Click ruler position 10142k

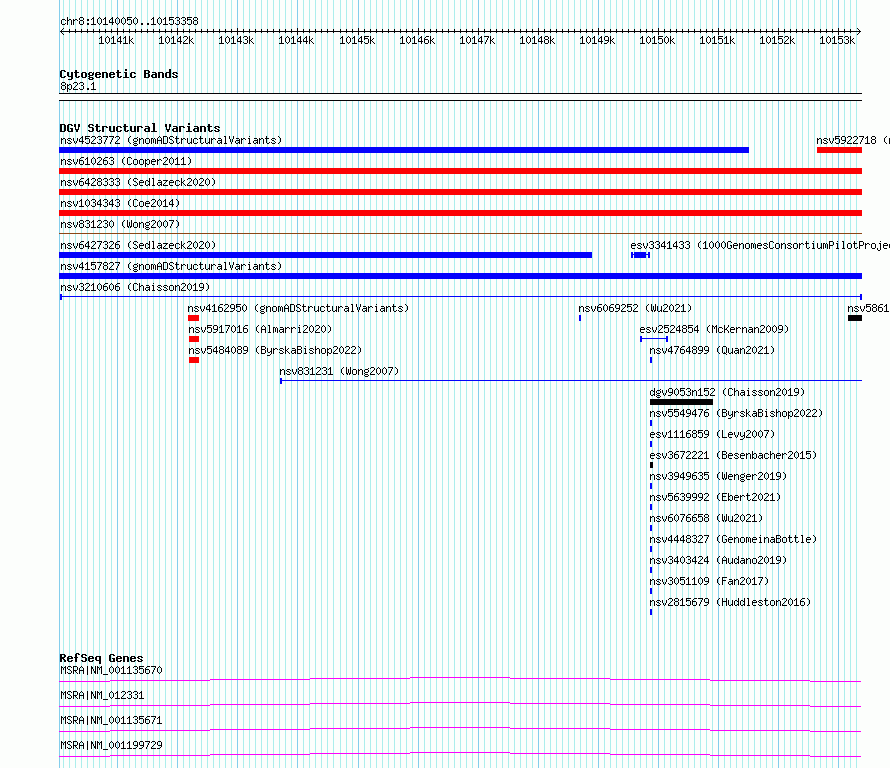point(176,40)
